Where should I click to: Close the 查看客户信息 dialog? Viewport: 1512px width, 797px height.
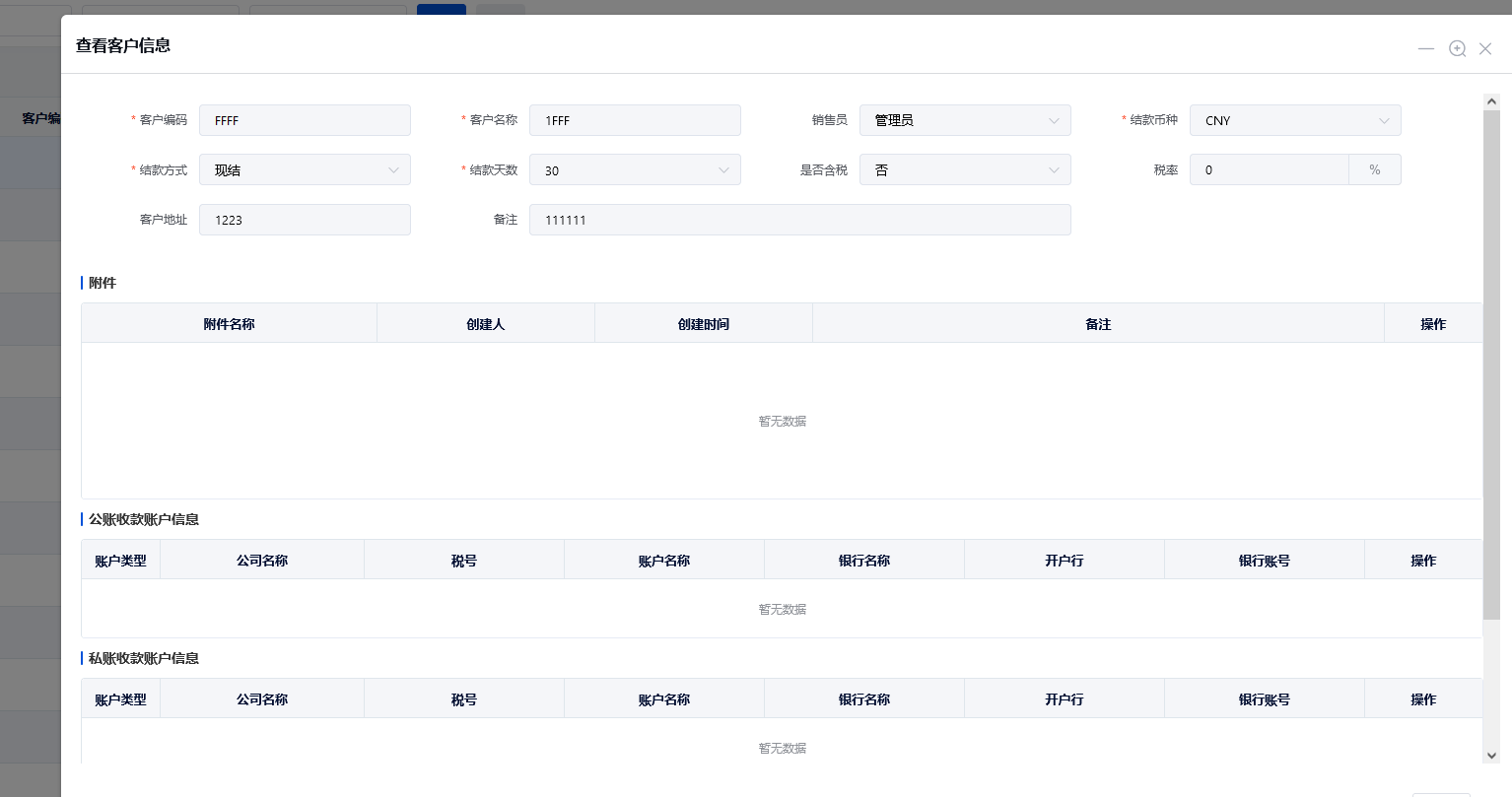point(1485,48)
